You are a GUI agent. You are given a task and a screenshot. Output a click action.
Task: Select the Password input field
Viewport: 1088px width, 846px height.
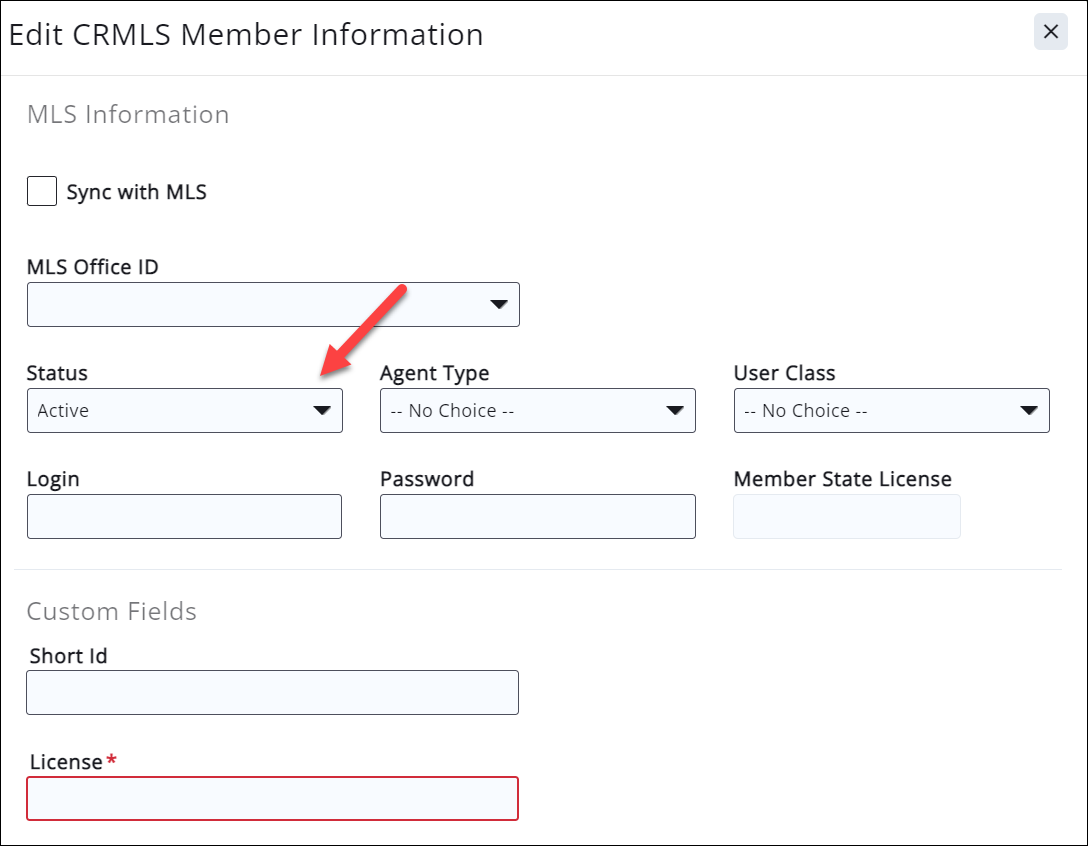tap(537, 516)
